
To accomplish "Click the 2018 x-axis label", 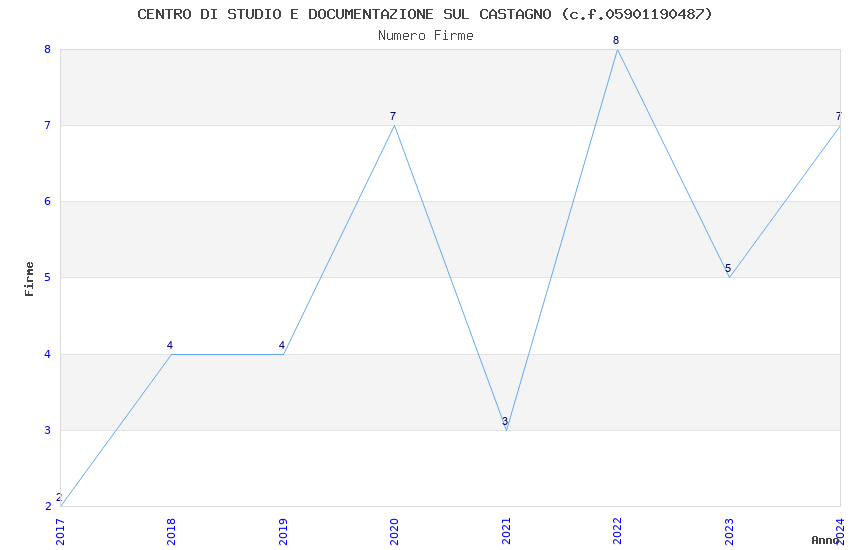I will point(171,532).
